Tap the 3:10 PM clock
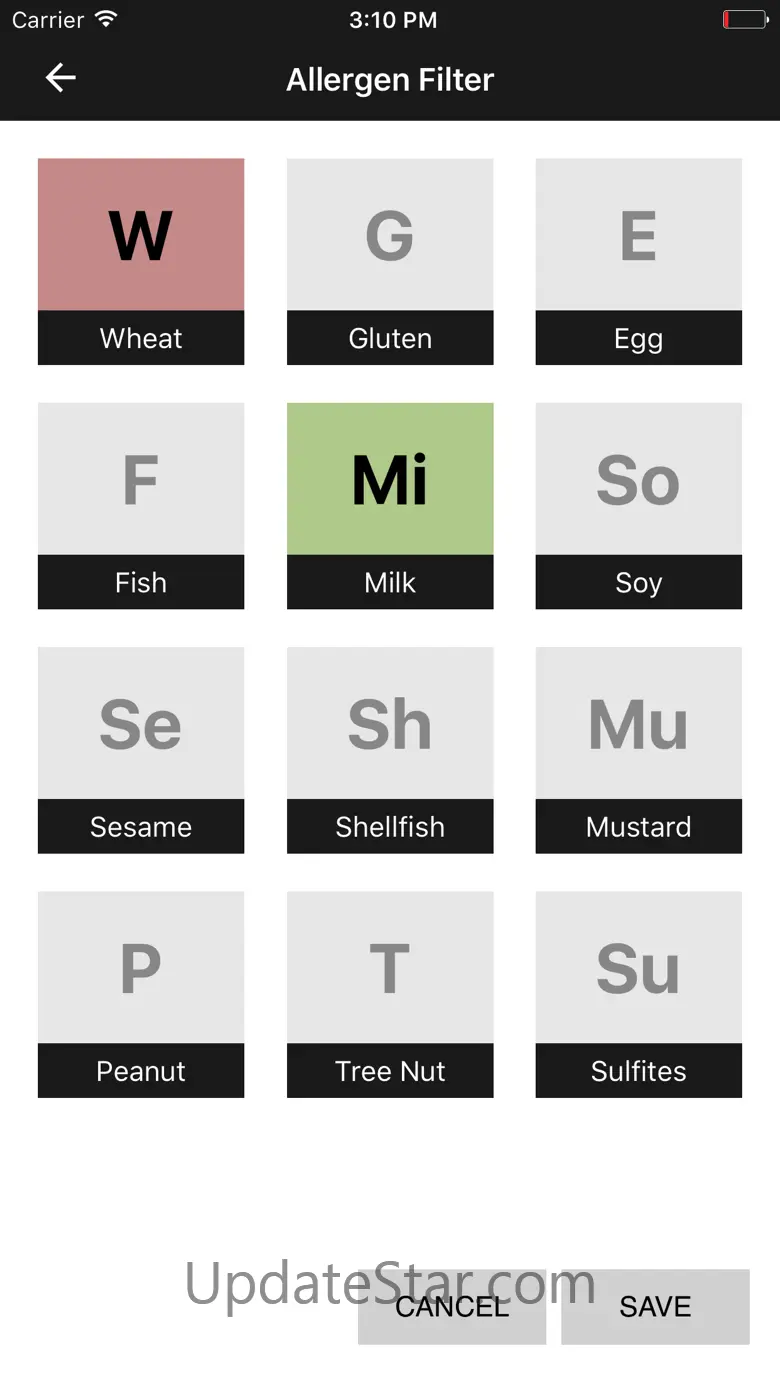Viewport: 780px width, 1387px height. (x=392, y=20)
